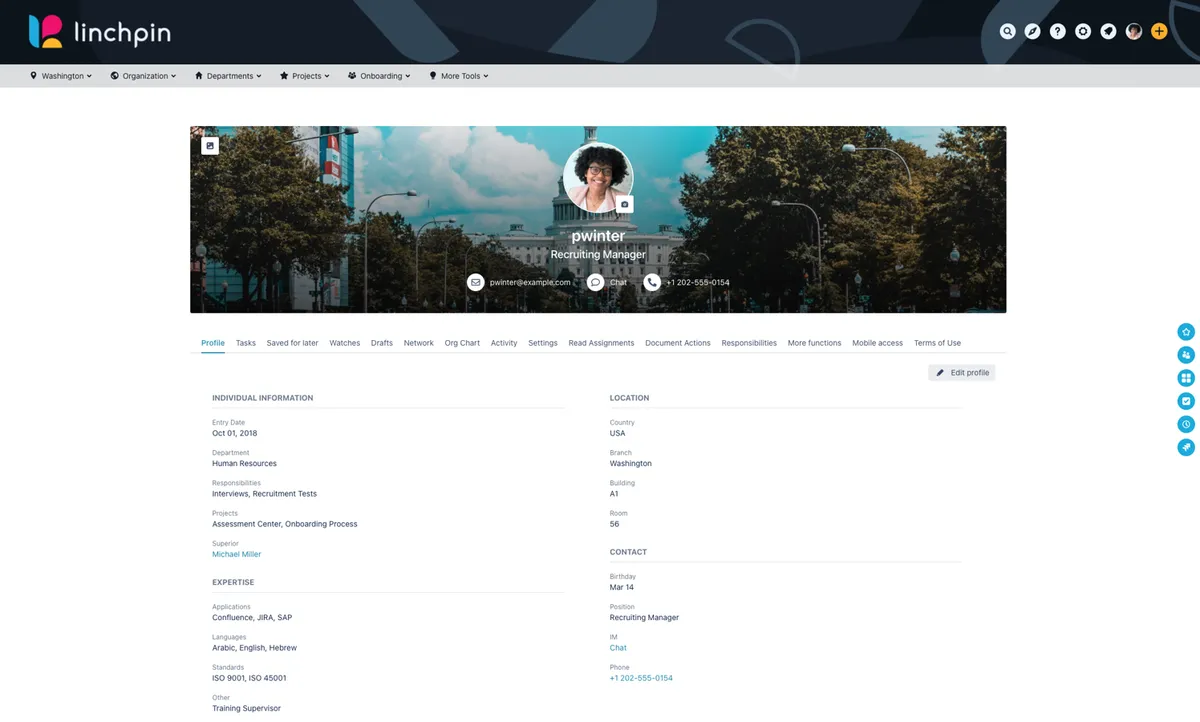The height and width of the screenshot is (722, 1200).
Task: Click the +1 202-555-0154 phone link under Contact
Action: click(x=641, y=678)
